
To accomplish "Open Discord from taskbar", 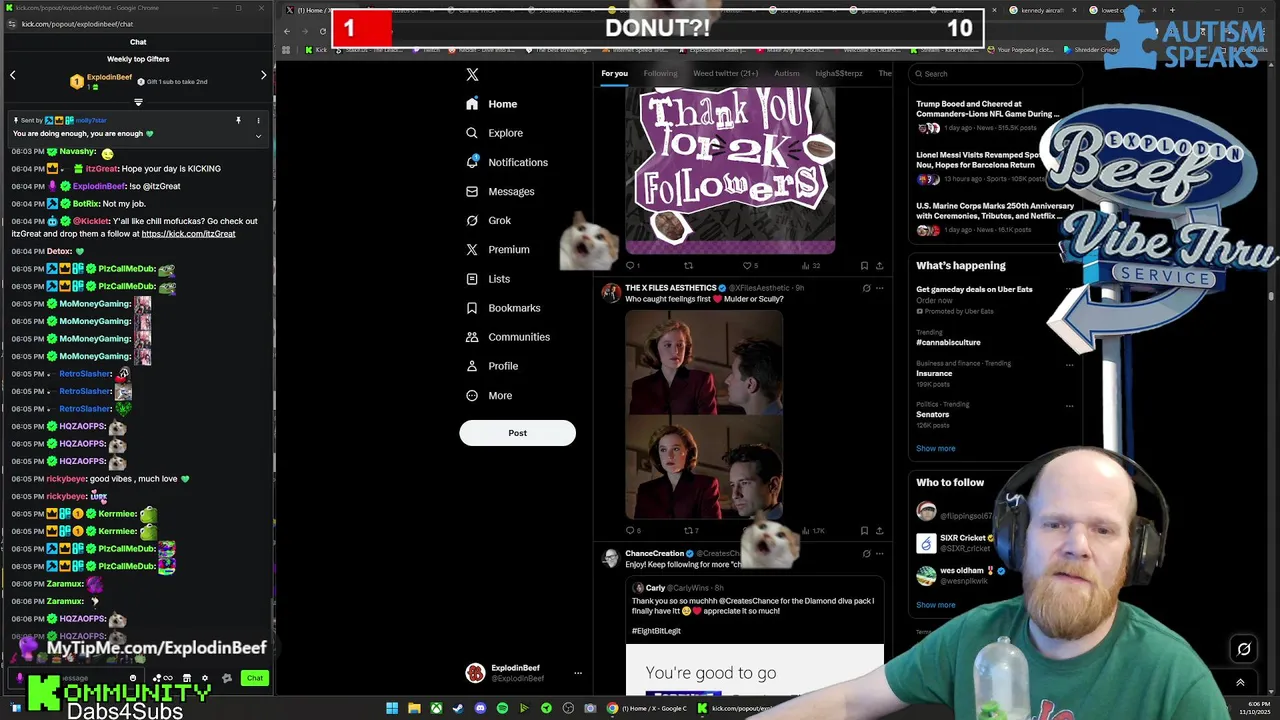I will pos(480,708).
